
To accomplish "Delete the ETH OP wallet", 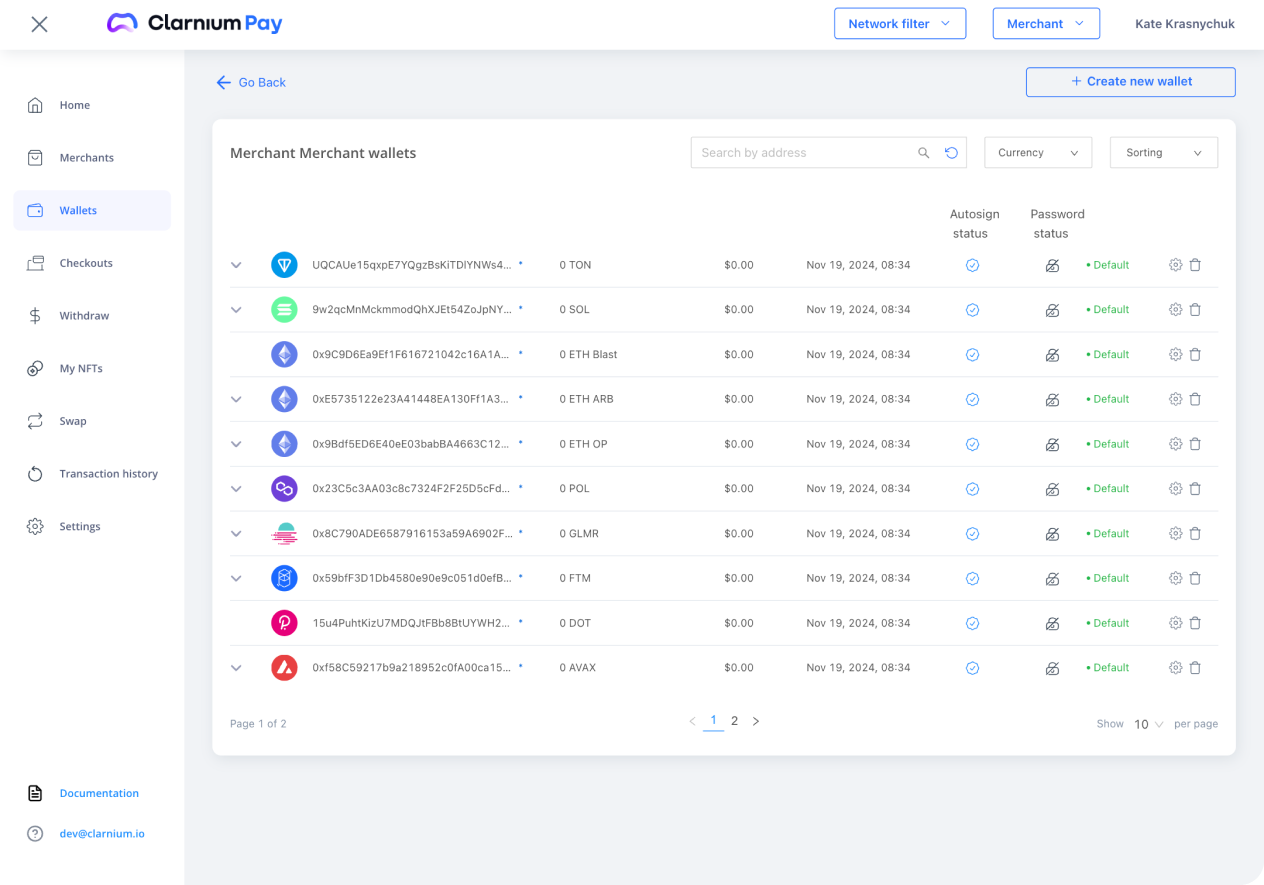I will click(1195, 444).
